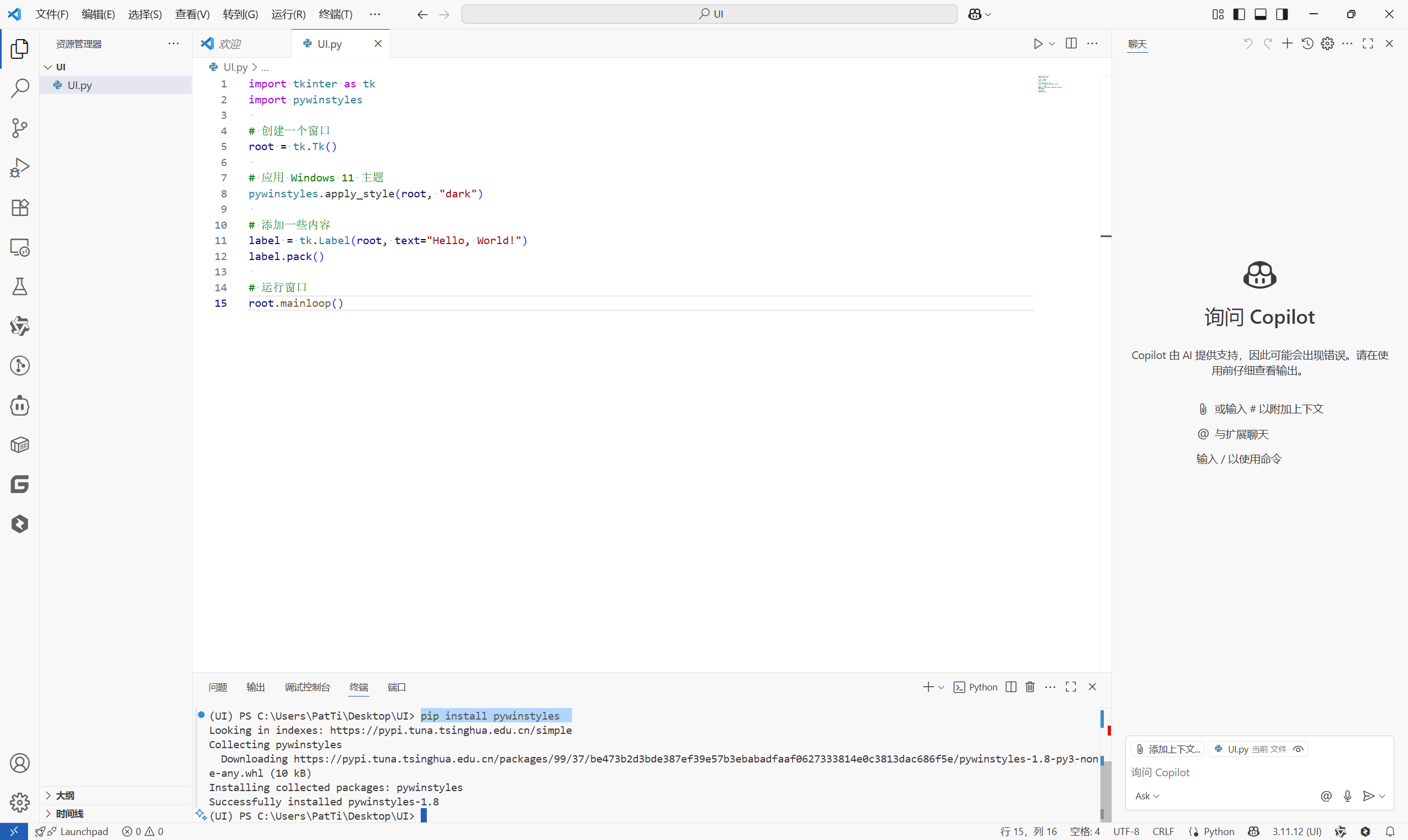Image resolution: width=1408 pixels, height=840 pixels.
Task: Maximize the terminal panel size
Action: 1071,687
